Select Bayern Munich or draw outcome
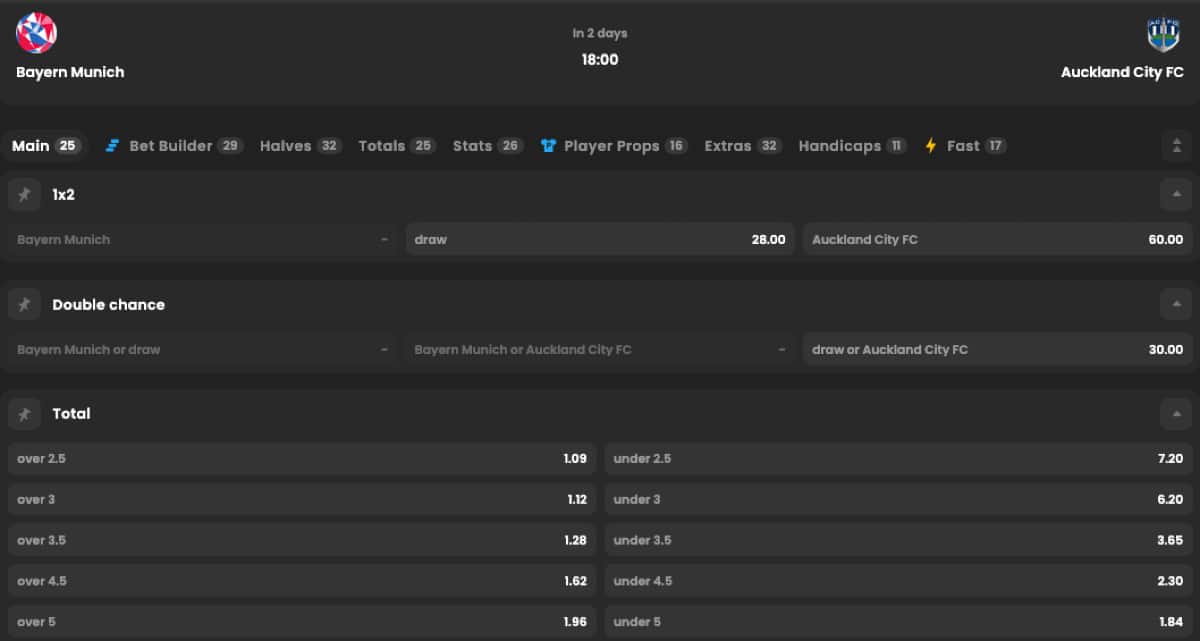 click(203, 350)
